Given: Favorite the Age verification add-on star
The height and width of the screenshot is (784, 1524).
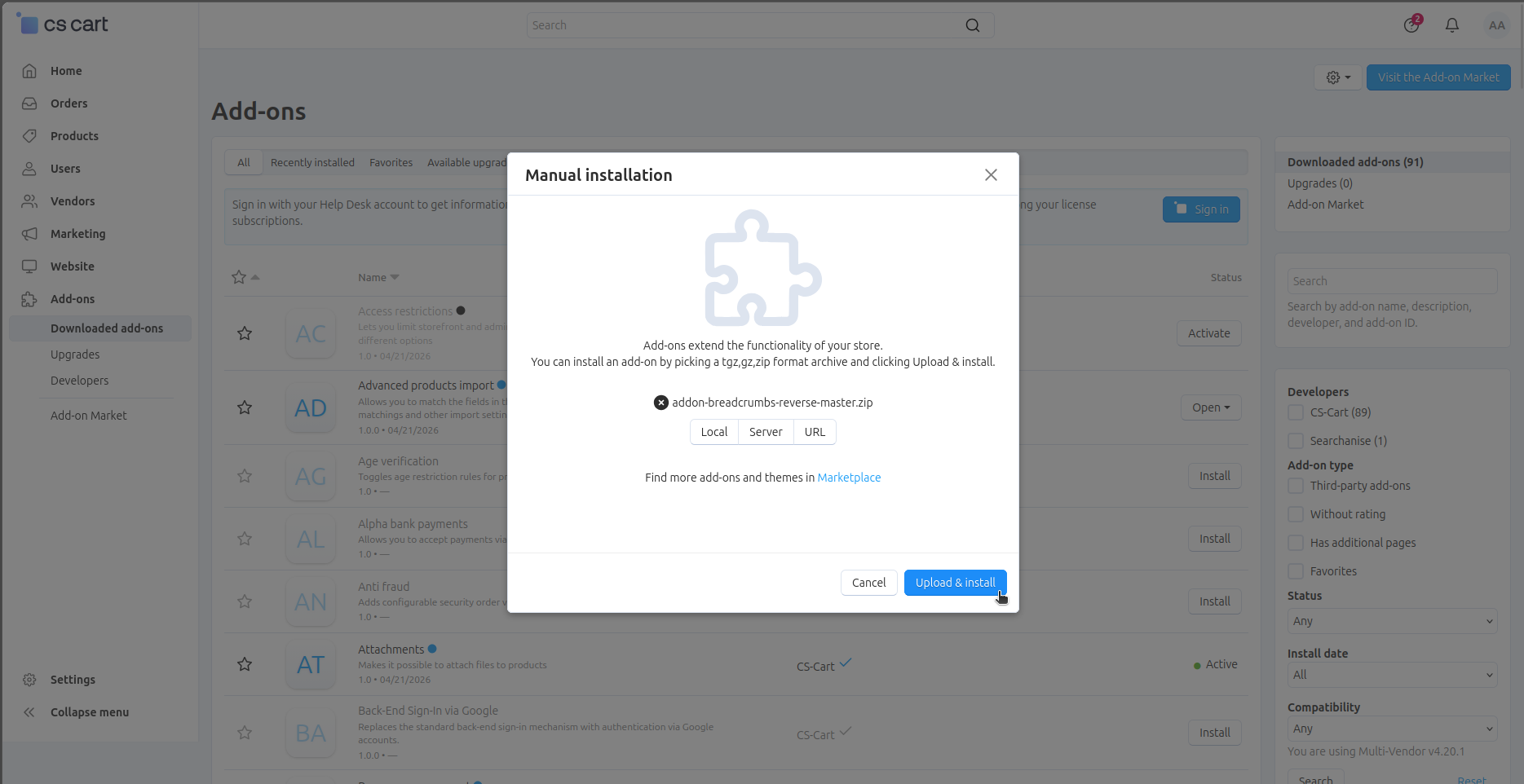Looking at the screenshot, I should click(x=245, y=476).
